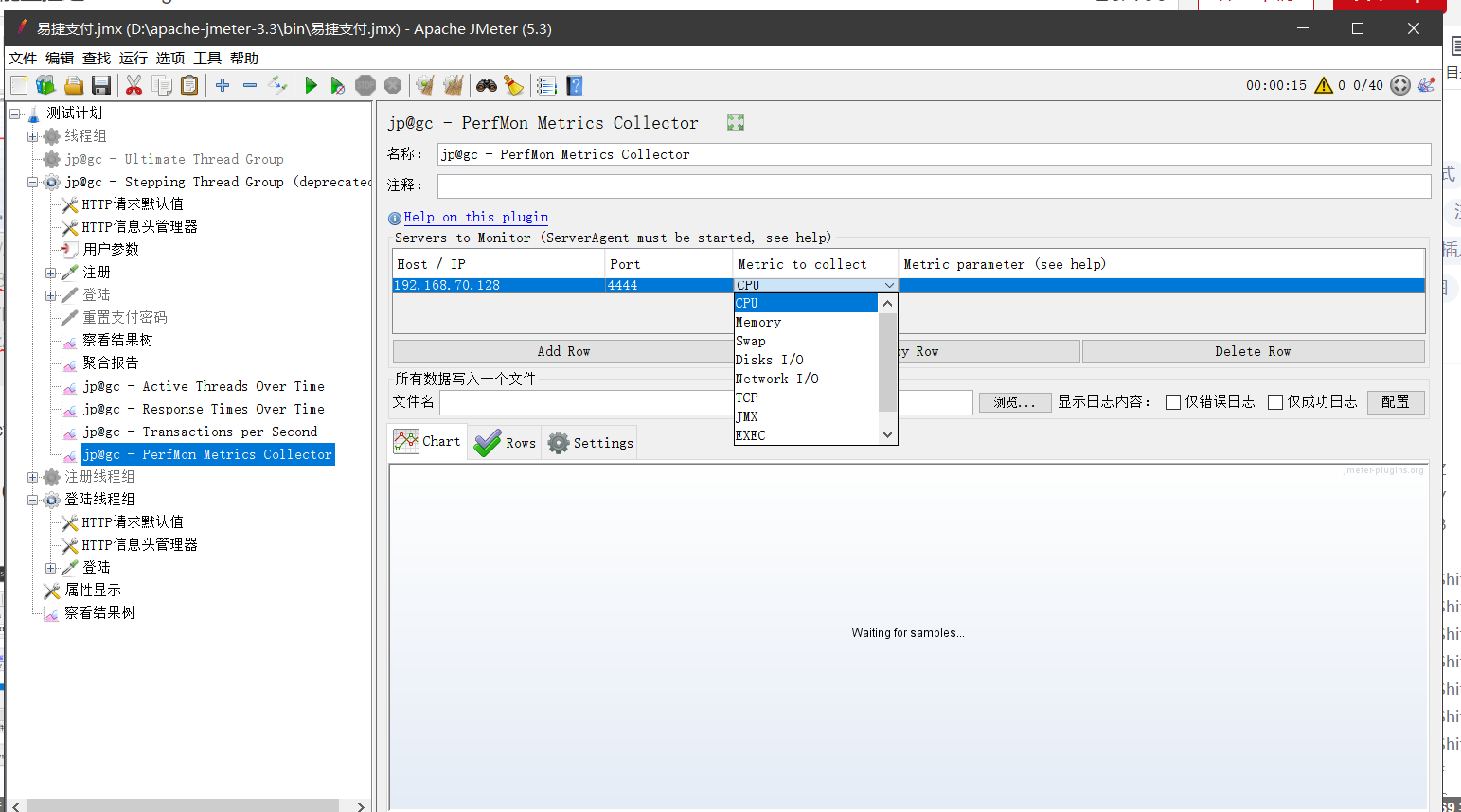Click Start no pauses icon

point(337,85)
